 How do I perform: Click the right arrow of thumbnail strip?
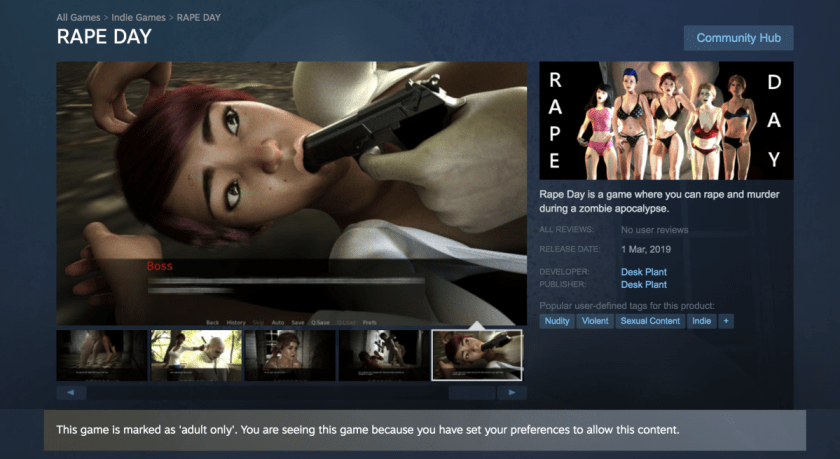coord(512,393)
